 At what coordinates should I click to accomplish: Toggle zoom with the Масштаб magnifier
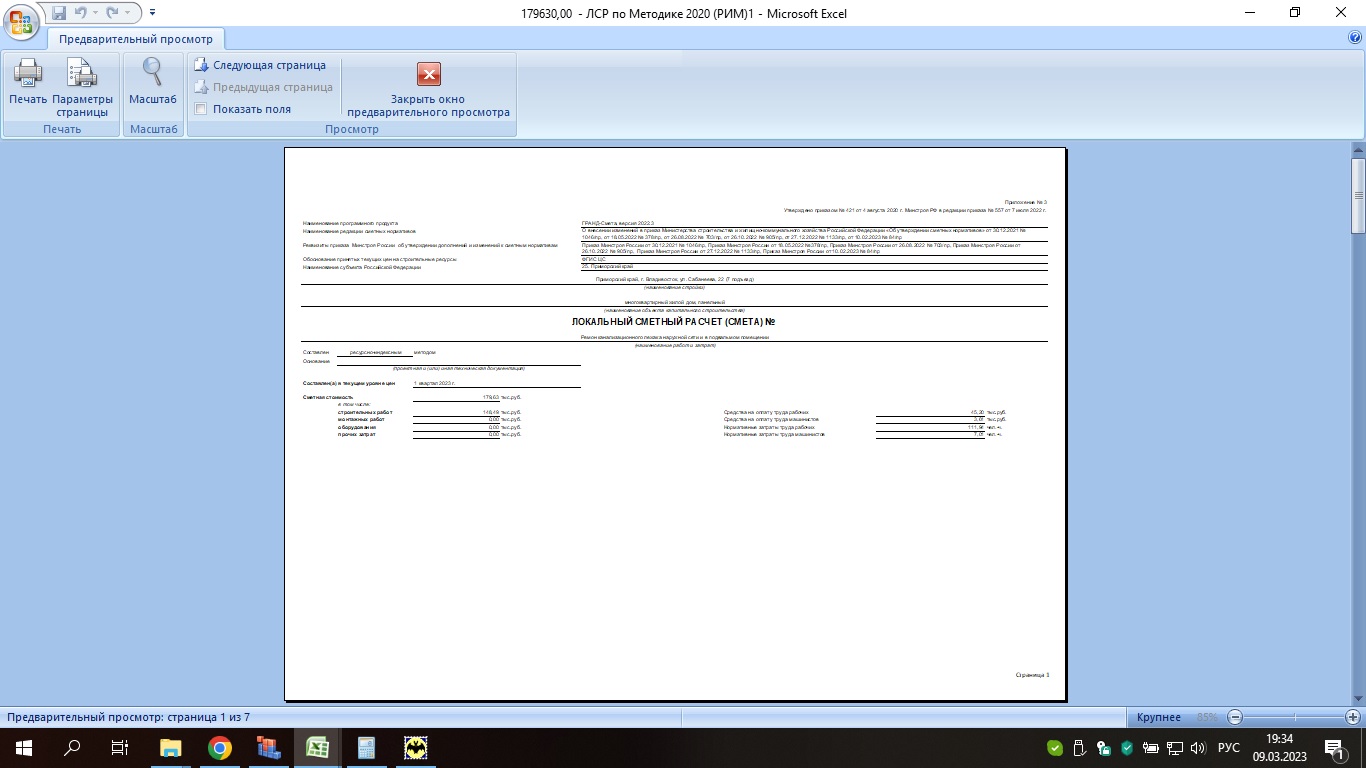coord(153,82)
